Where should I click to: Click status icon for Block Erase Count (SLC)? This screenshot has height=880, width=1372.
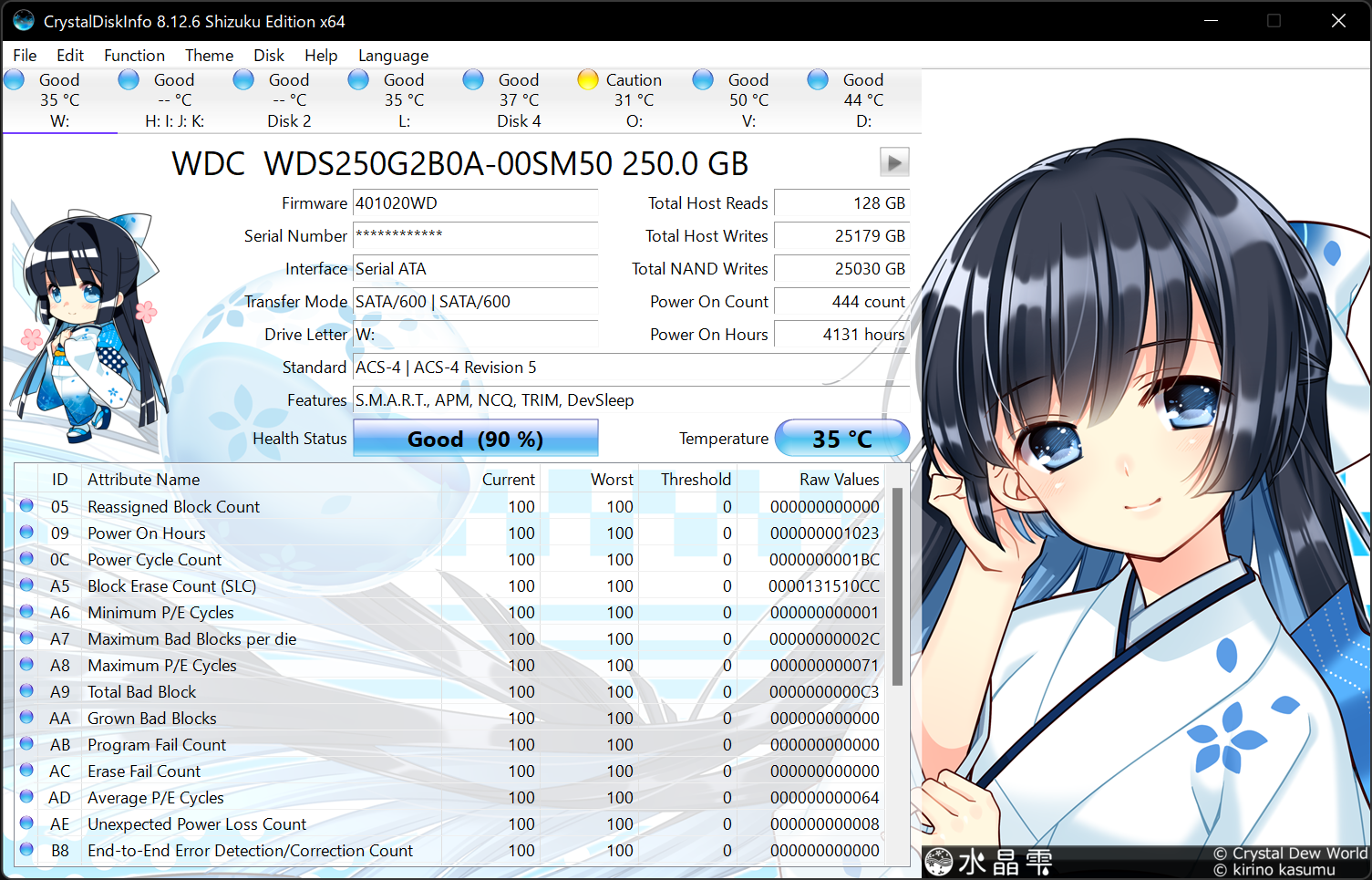pyautogui.click(x=26, y=585)
